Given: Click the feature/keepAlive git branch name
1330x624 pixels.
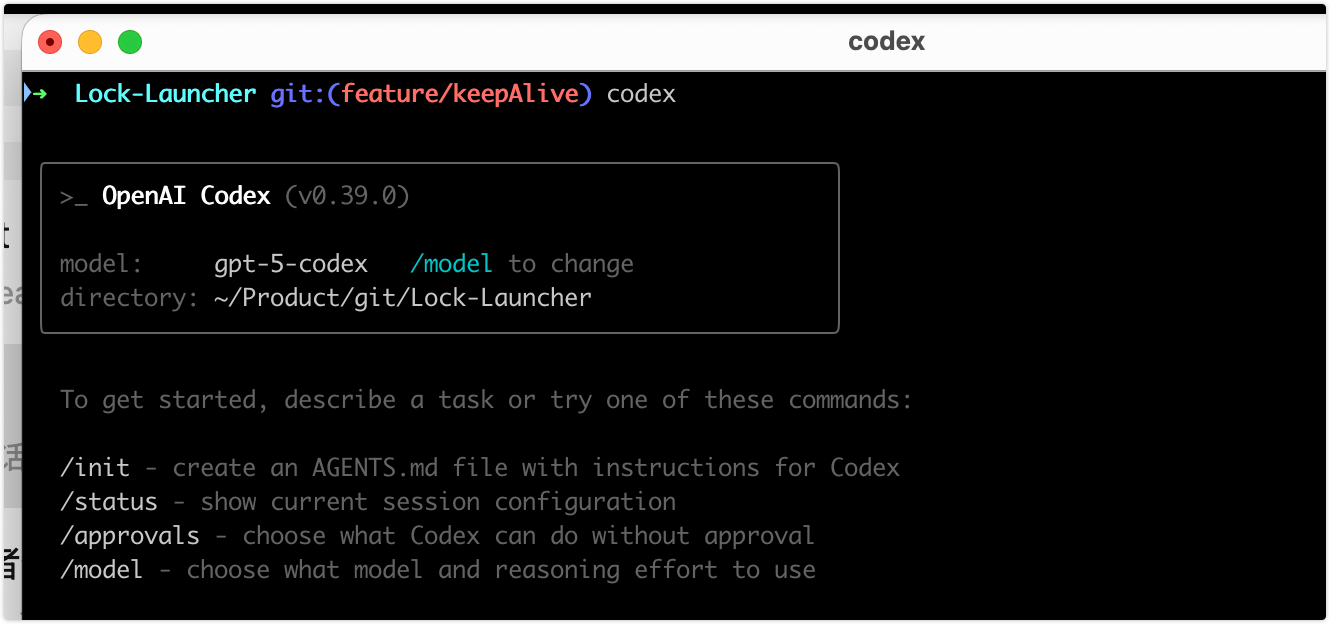Looking at the screenshot, I should pyautogui.click(x=460, y=94).
